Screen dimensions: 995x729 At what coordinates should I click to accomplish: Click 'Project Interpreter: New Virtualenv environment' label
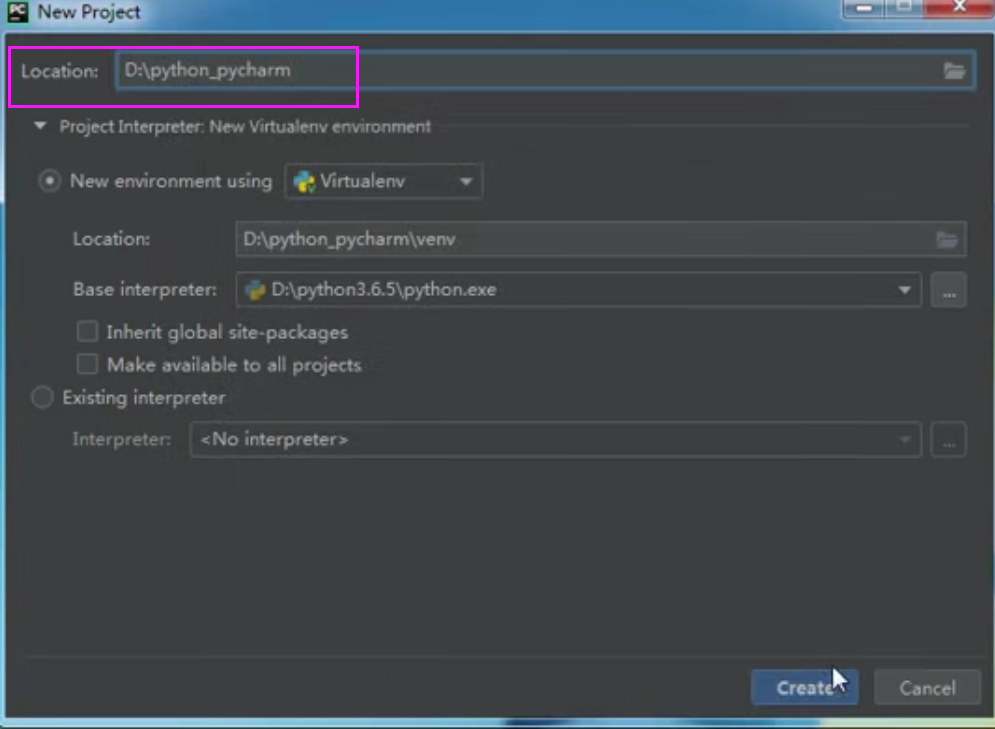245,127
